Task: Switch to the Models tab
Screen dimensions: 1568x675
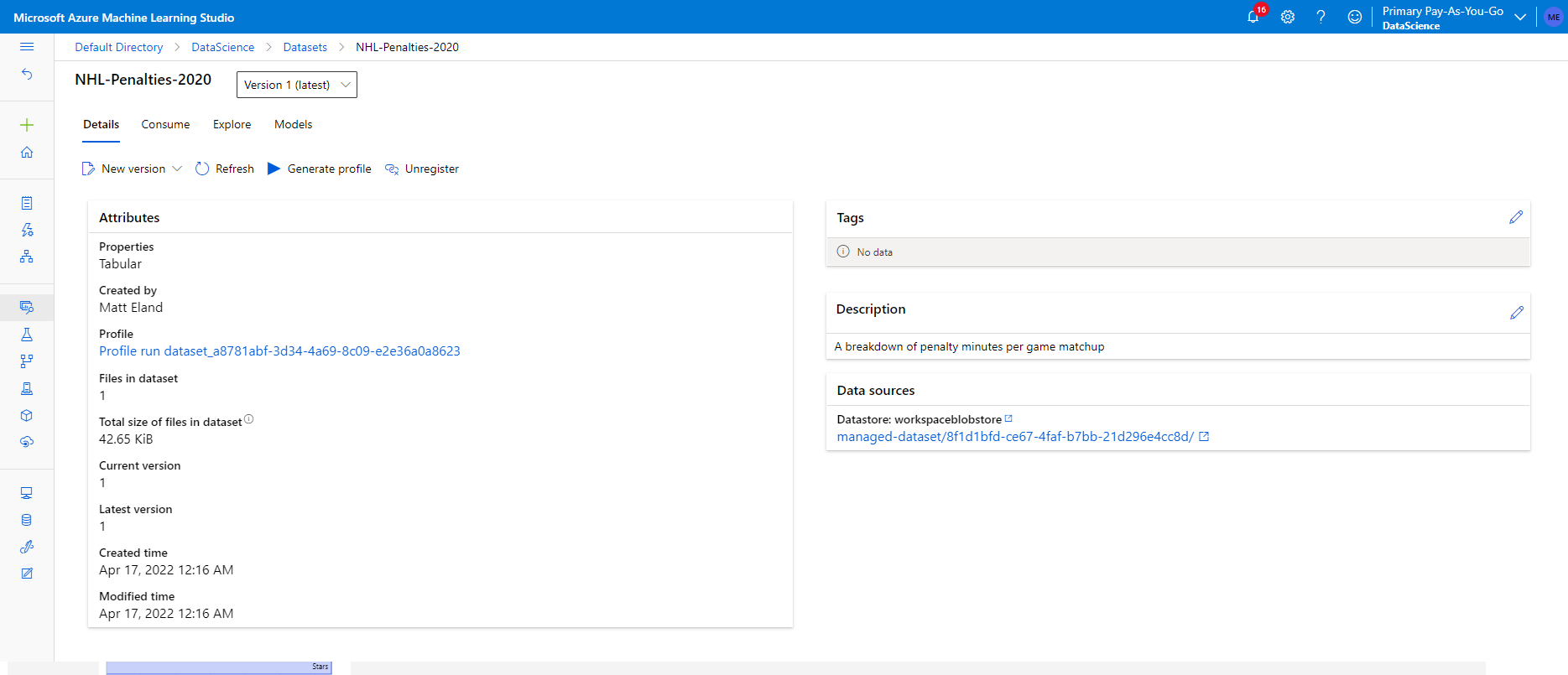Action: (293, 124)
